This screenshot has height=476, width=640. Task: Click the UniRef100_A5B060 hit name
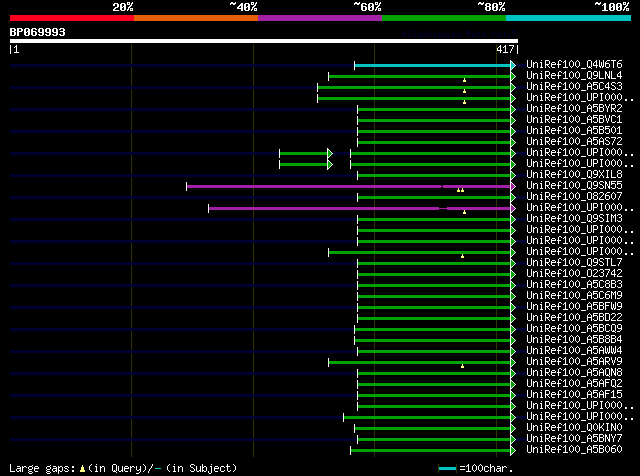coord(574,449)
